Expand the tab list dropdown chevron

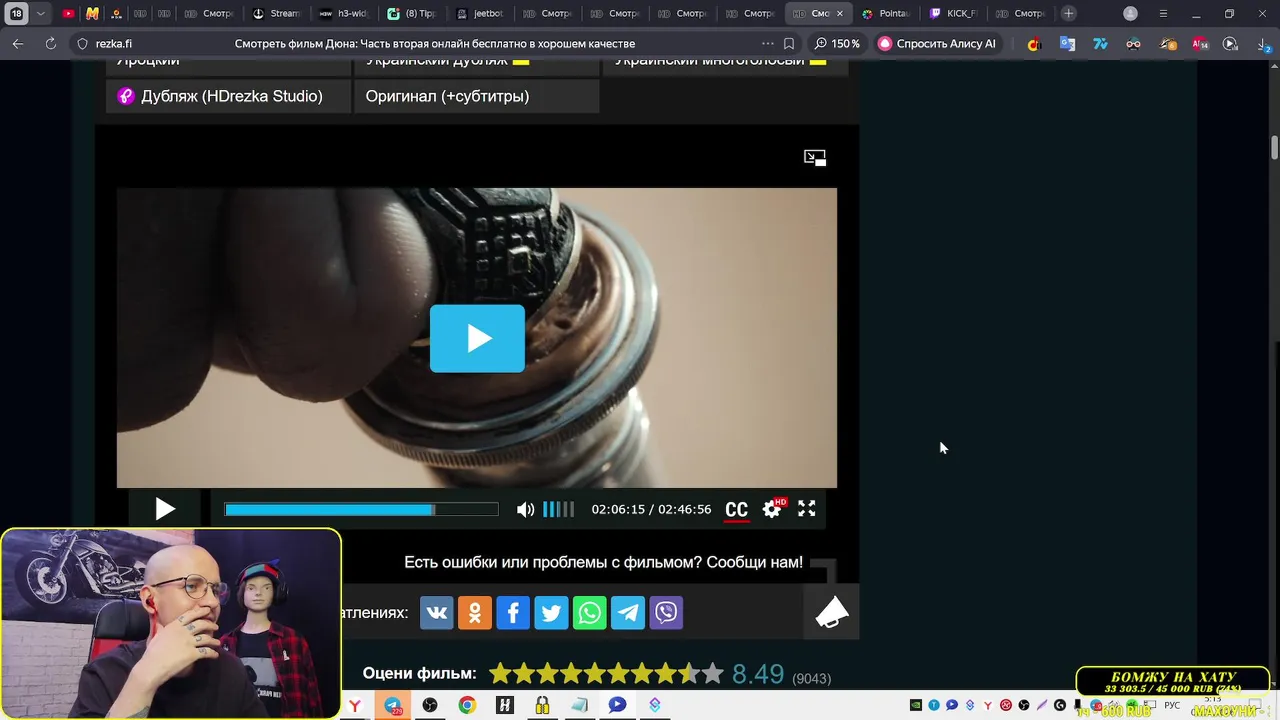(x=41, y=14)
